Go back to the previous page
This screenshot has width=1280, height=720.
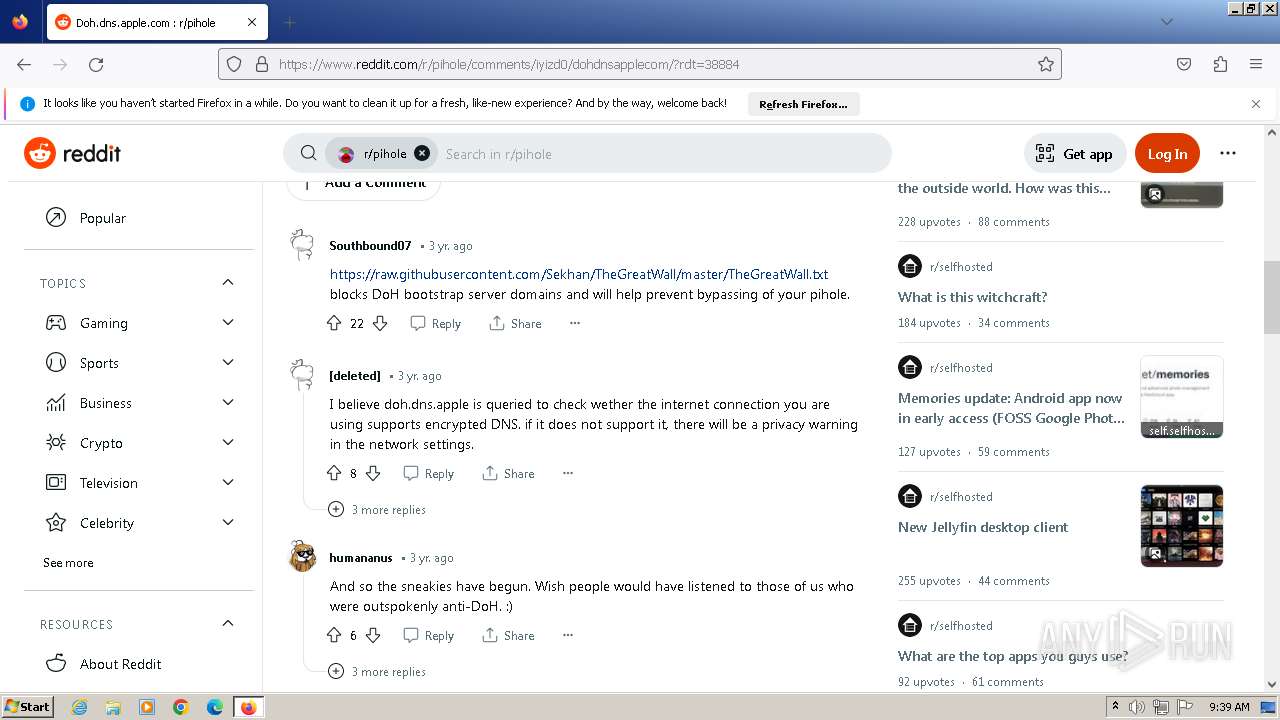pos(24,64)
